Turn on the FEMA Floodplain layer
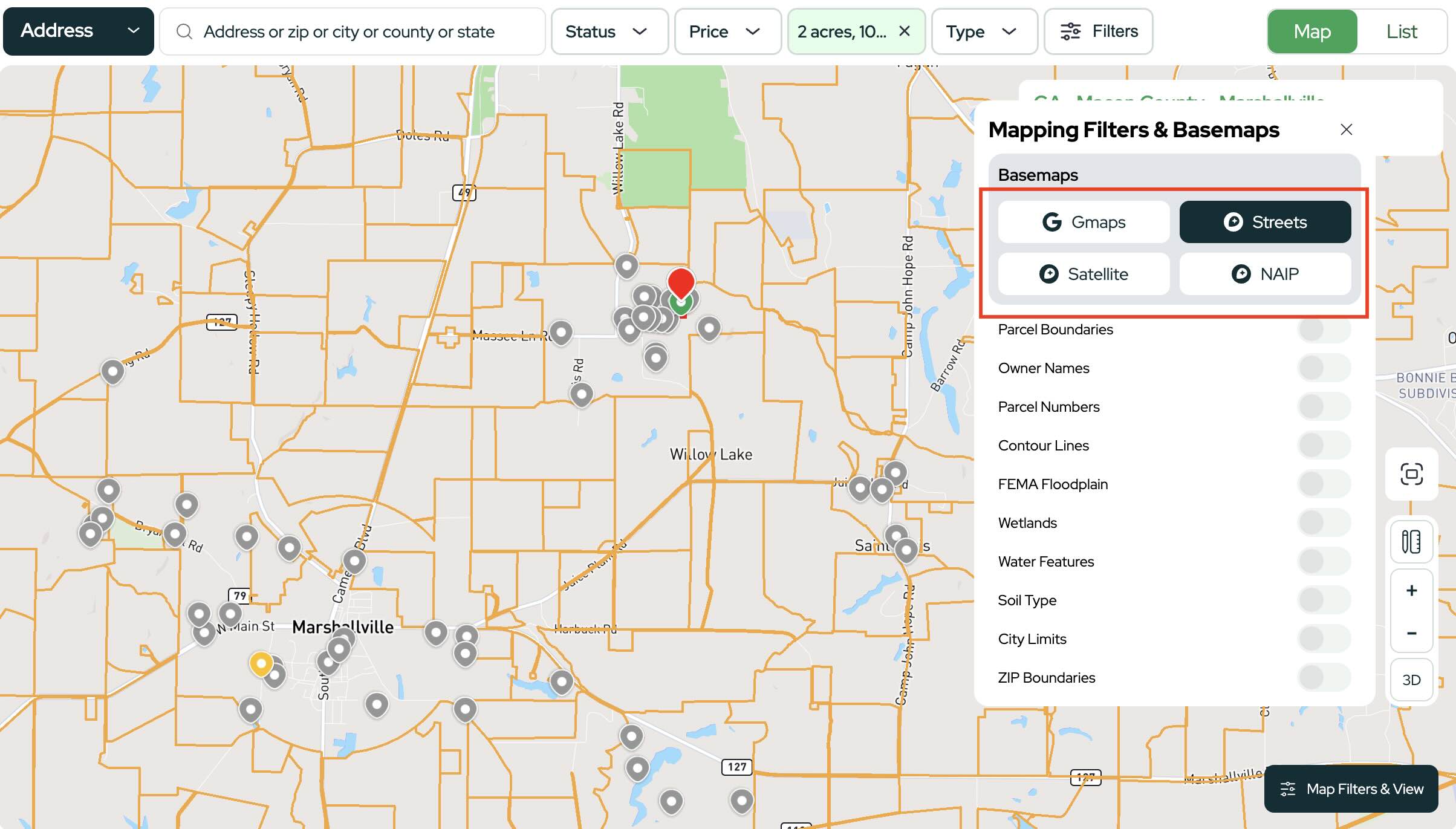The height and width of the screenshot is (829, 1456). 1323,484
